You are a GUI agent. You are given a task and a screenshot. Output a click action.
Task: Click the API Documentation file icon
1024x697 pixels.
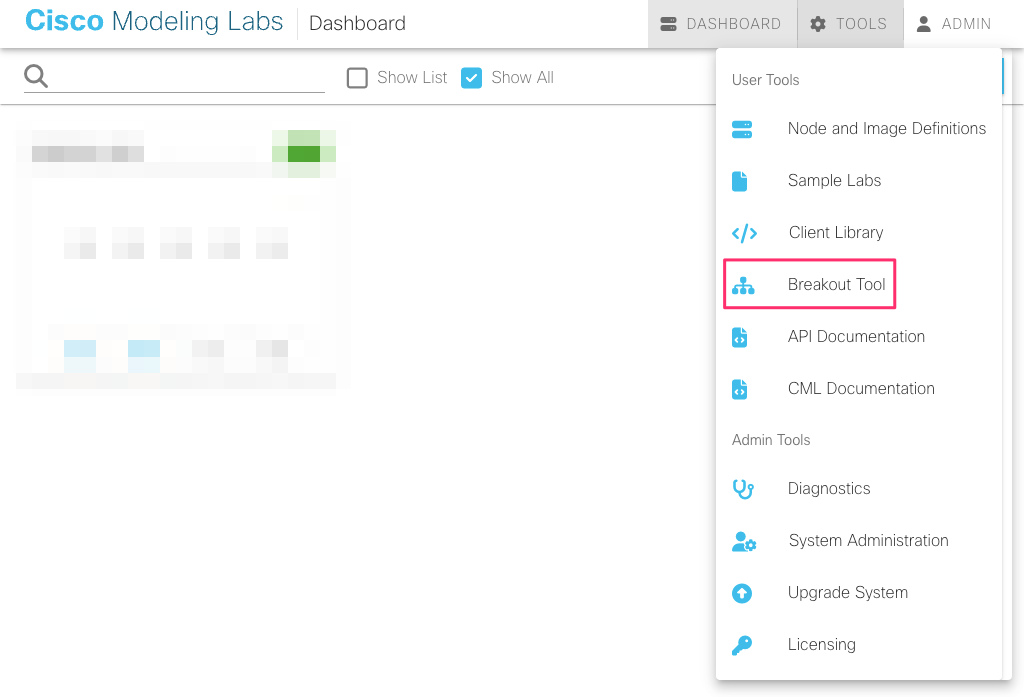pyautogui.click(x=739, y=337)
